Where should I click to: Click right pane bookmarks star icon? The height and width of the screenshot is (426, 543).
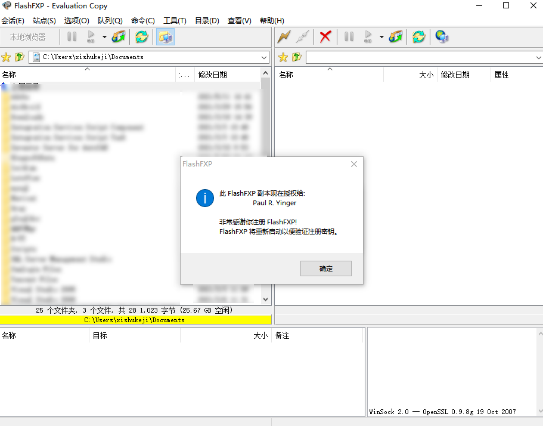pyautogui.click(x=283, y=57)
